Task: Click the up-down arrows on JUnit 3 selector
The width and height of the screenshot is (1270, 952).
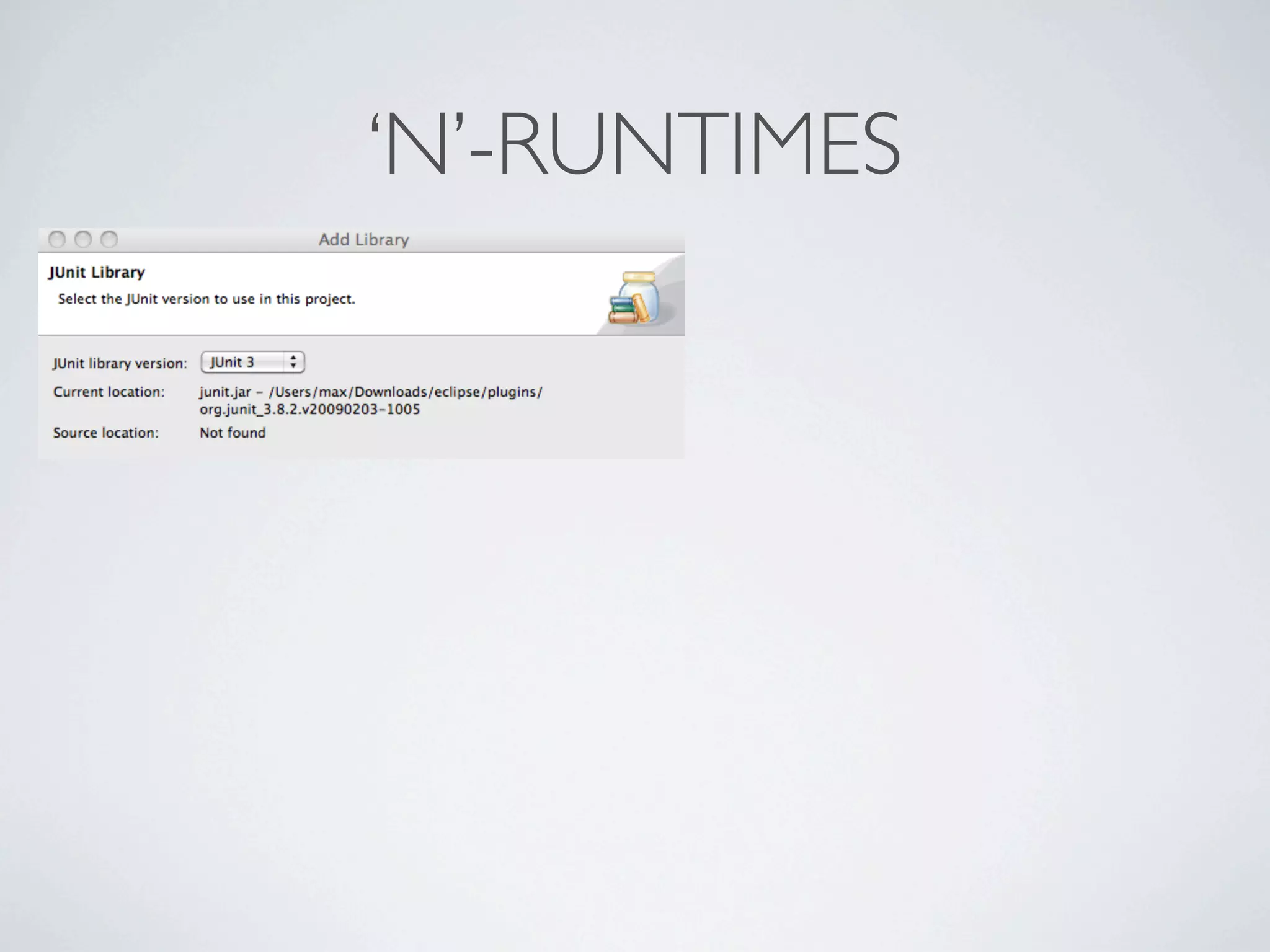Action: (293, 363)
